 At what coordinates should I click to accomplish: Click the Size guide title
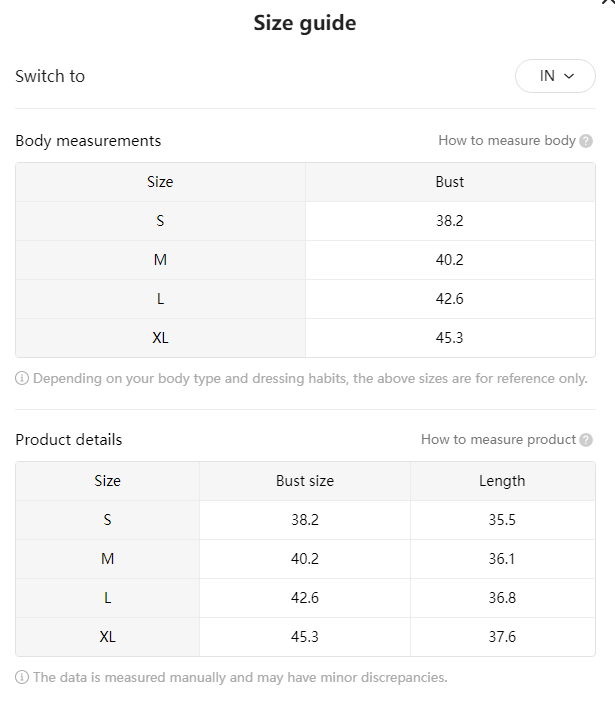[x=305, y=23]
